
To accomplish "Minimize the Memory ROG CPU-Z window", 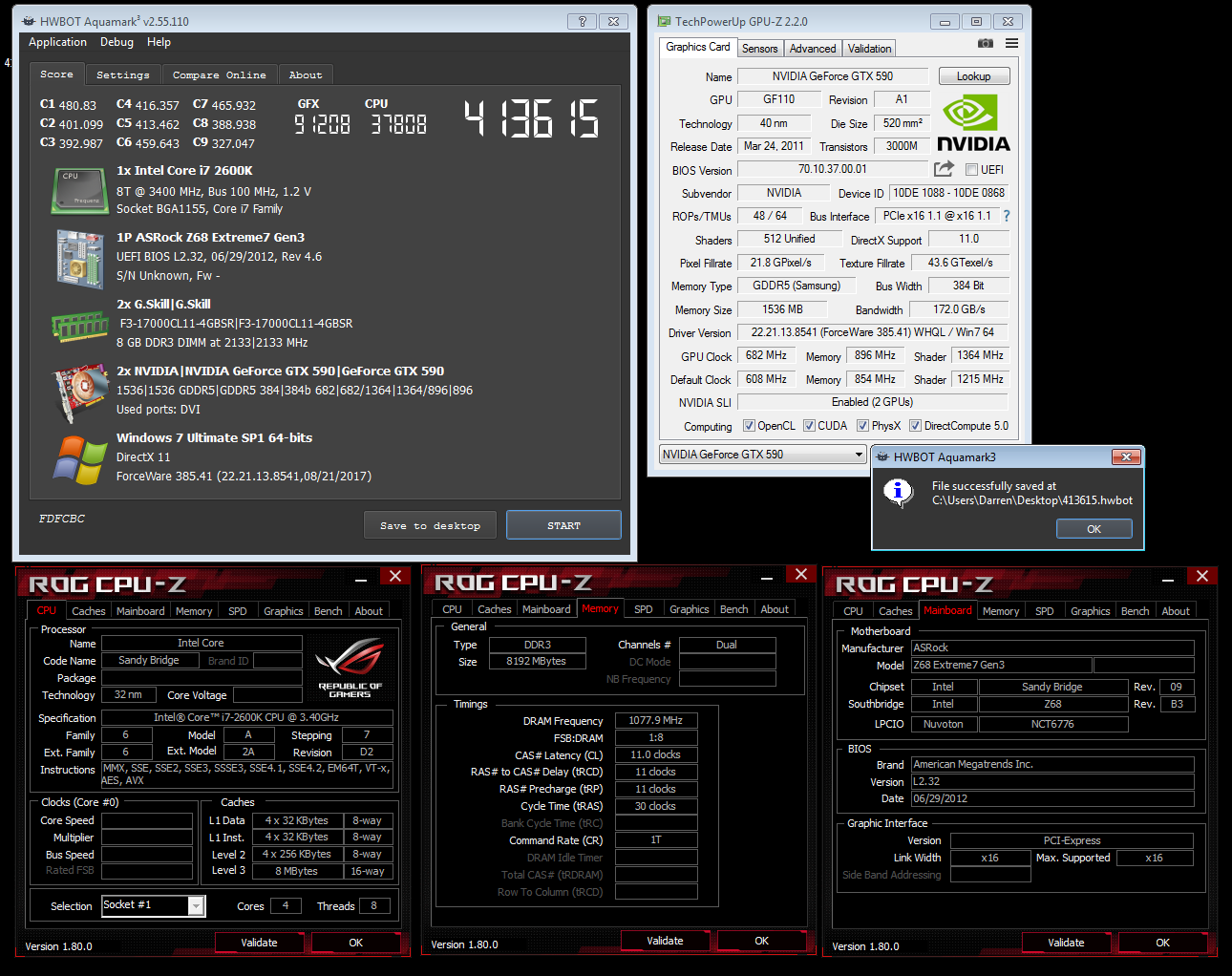I will click(x=767, y=577).
